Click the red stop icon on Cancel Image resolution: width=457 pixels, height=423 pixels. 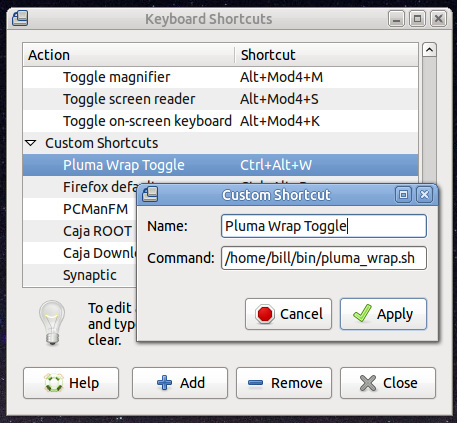[265, 314]
